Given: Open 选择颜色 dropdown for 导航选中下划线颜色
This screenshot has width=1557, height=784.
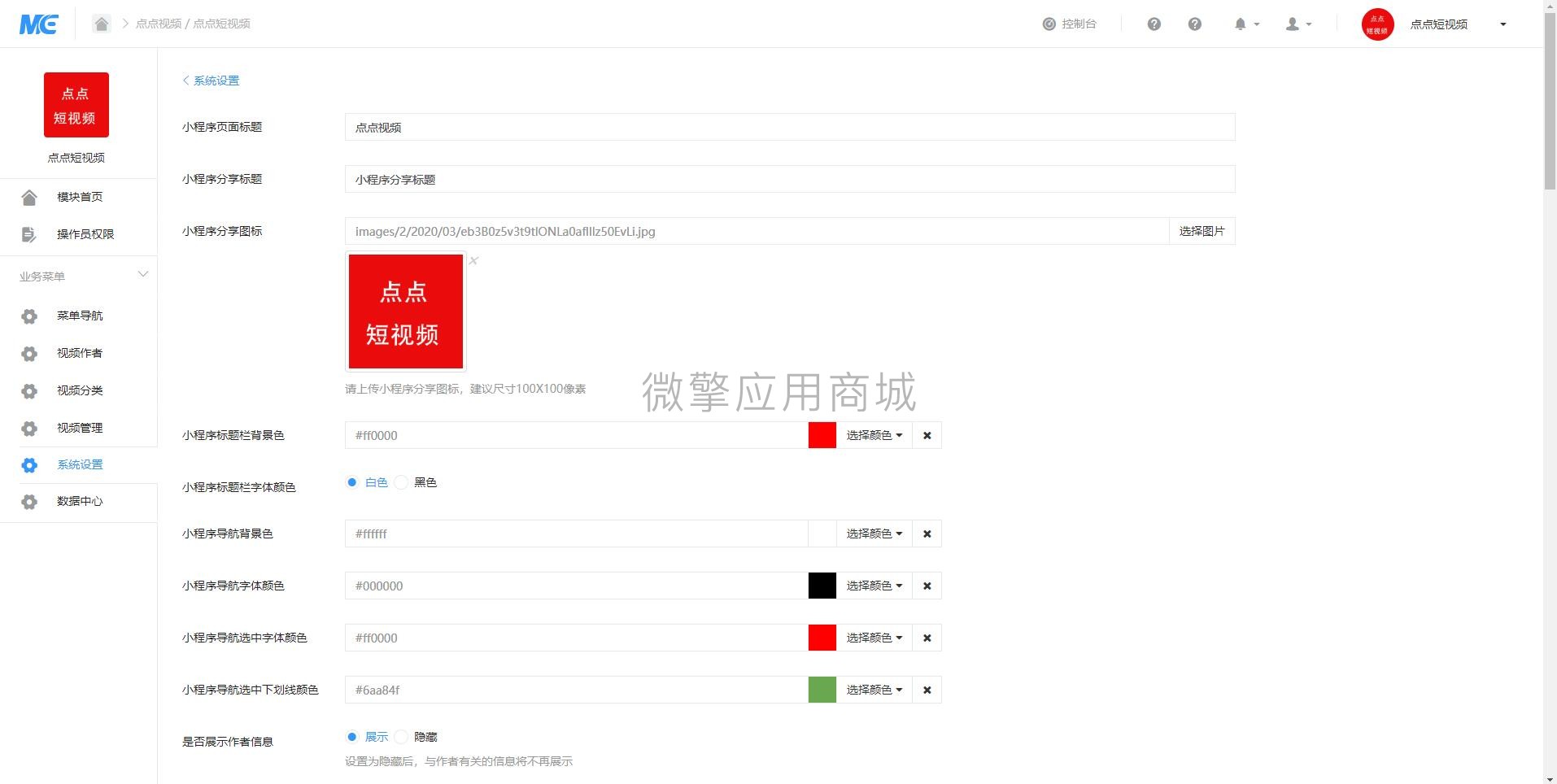Looking at the screenshot, I should pos(874,690).
